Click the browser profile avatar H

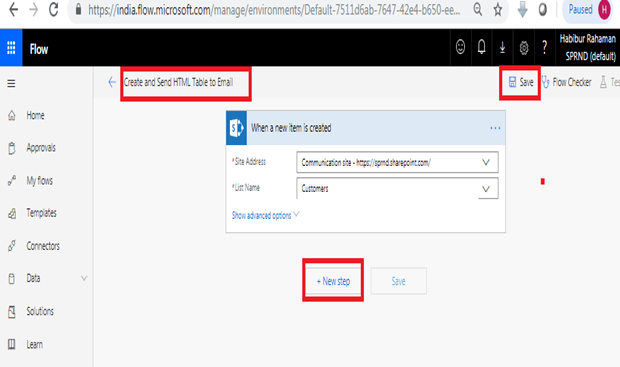click(604, 9)
